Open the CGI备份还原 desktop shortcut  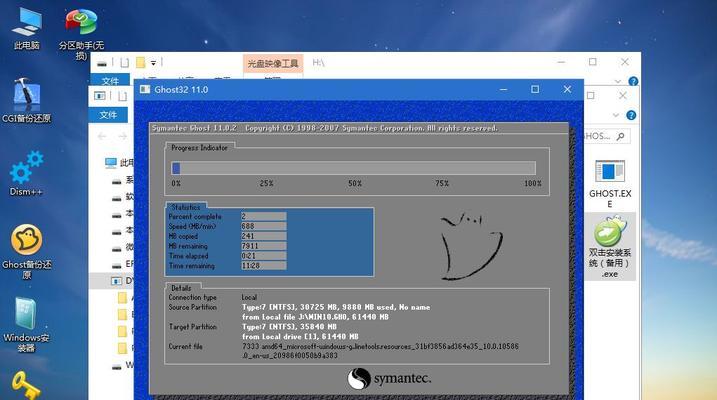[26, 98]
